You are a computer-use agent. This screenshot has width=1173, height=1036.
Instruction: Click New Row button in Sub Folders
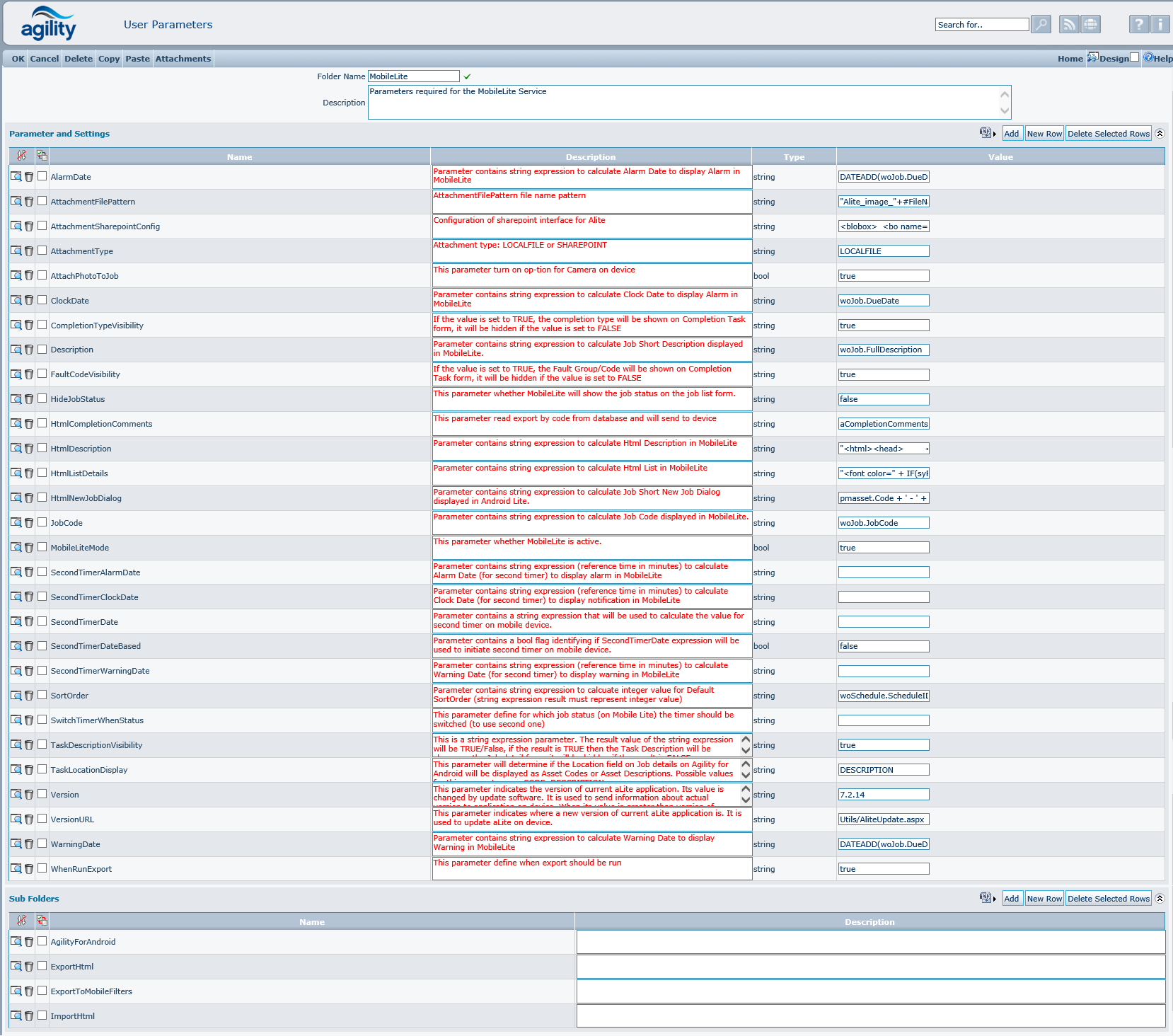(1044, 899)
